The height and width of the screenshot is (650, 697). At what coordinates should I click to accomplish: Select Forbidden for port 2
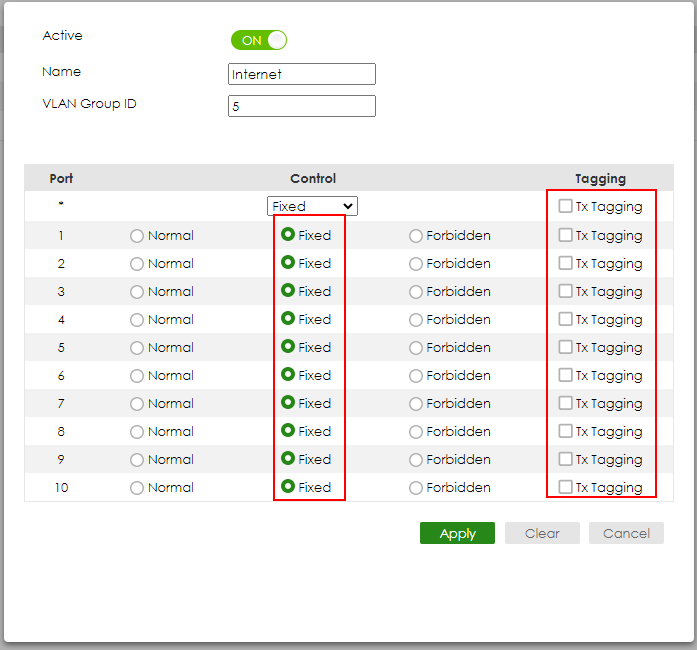click(416, 264)
